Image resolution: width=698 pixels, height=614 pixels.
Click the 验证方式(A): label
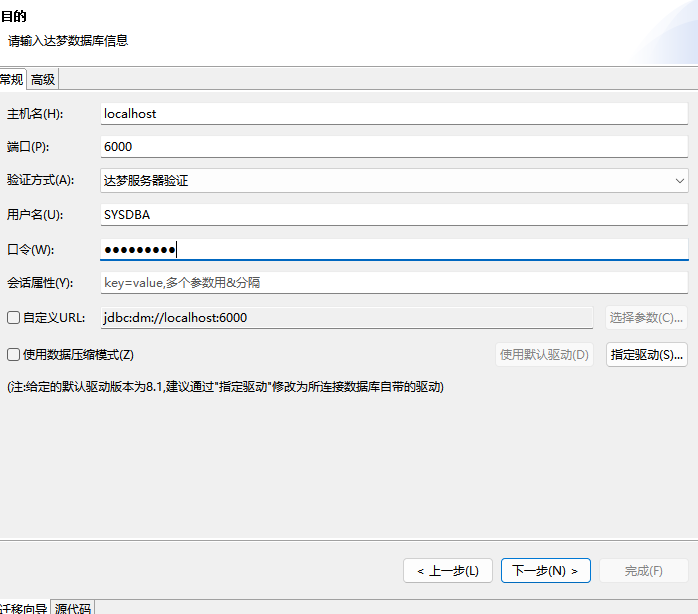(x=41, y=180)
